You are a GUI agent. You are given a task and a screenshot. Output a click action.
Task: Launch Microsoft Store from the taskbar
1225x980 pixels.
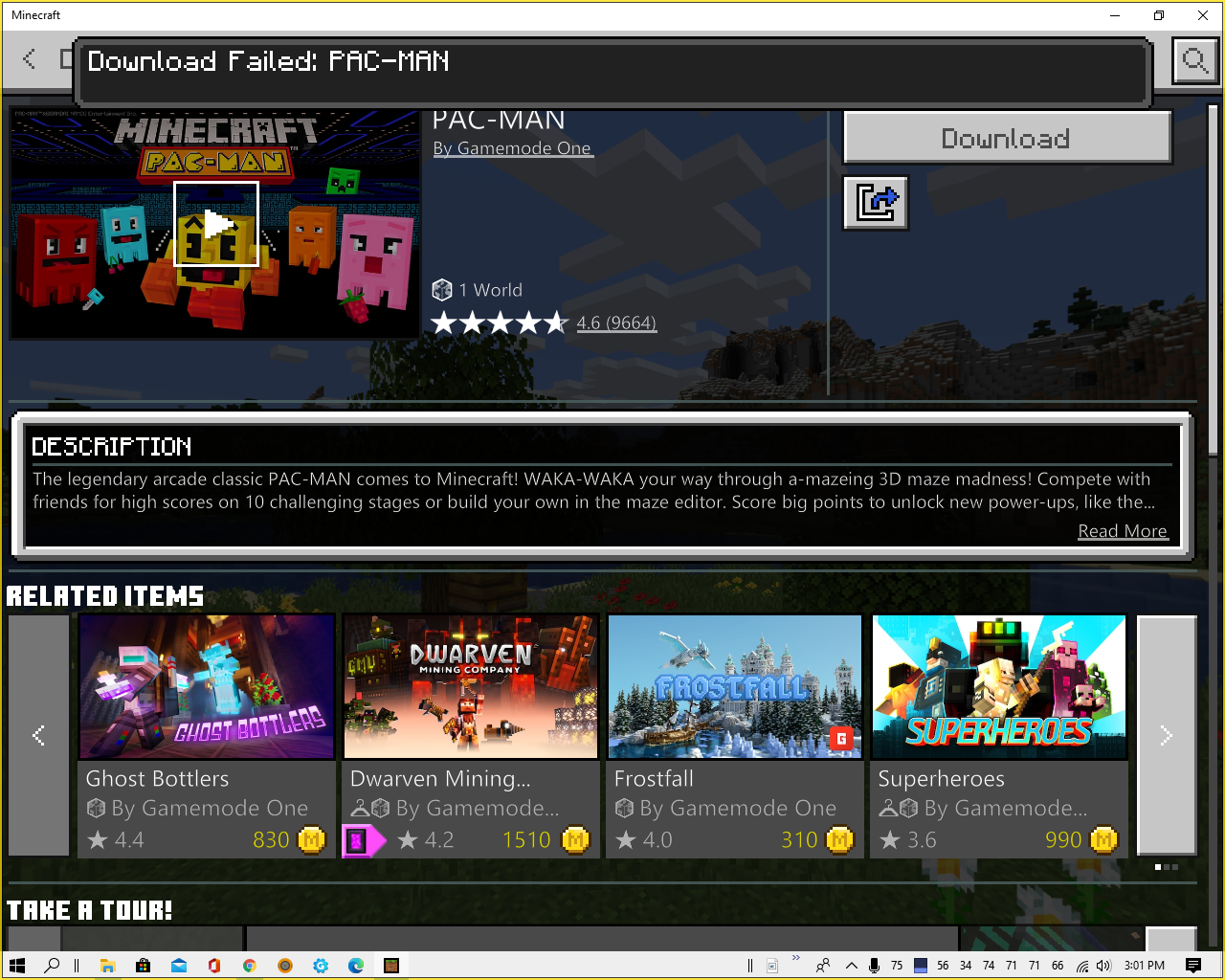(143, 966)
